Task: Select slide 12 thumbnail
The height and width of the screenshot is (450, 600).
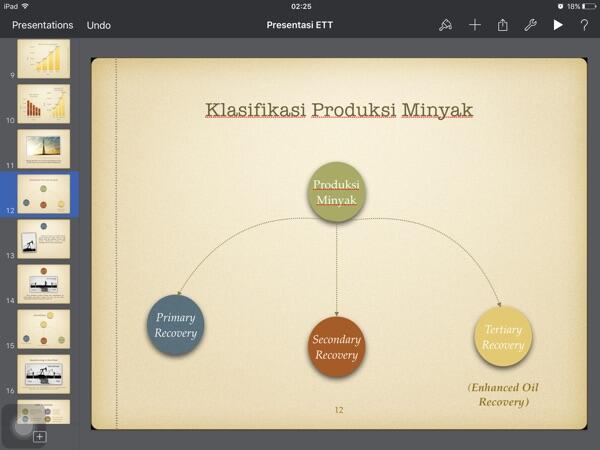Action: (44, 194)
